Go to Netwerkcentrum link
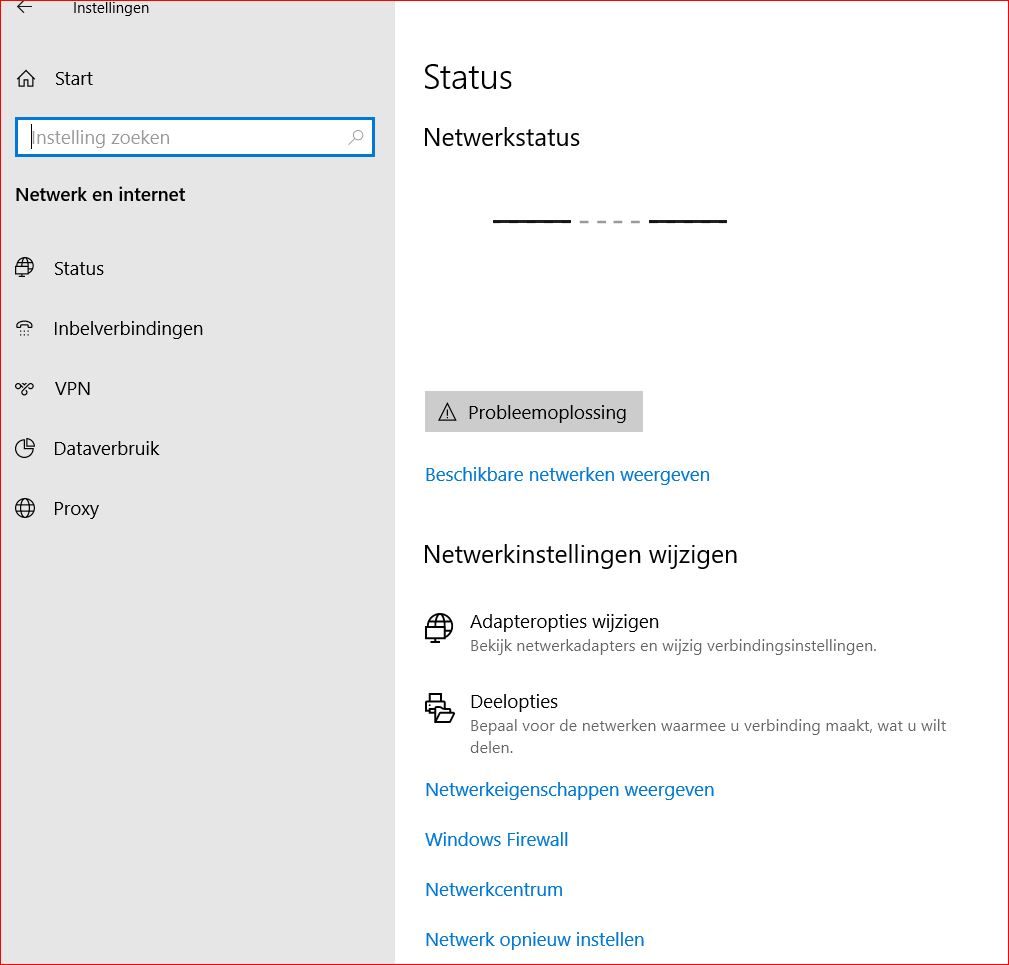The height and width of the screenshot is (965, 1009). point(493,890)
